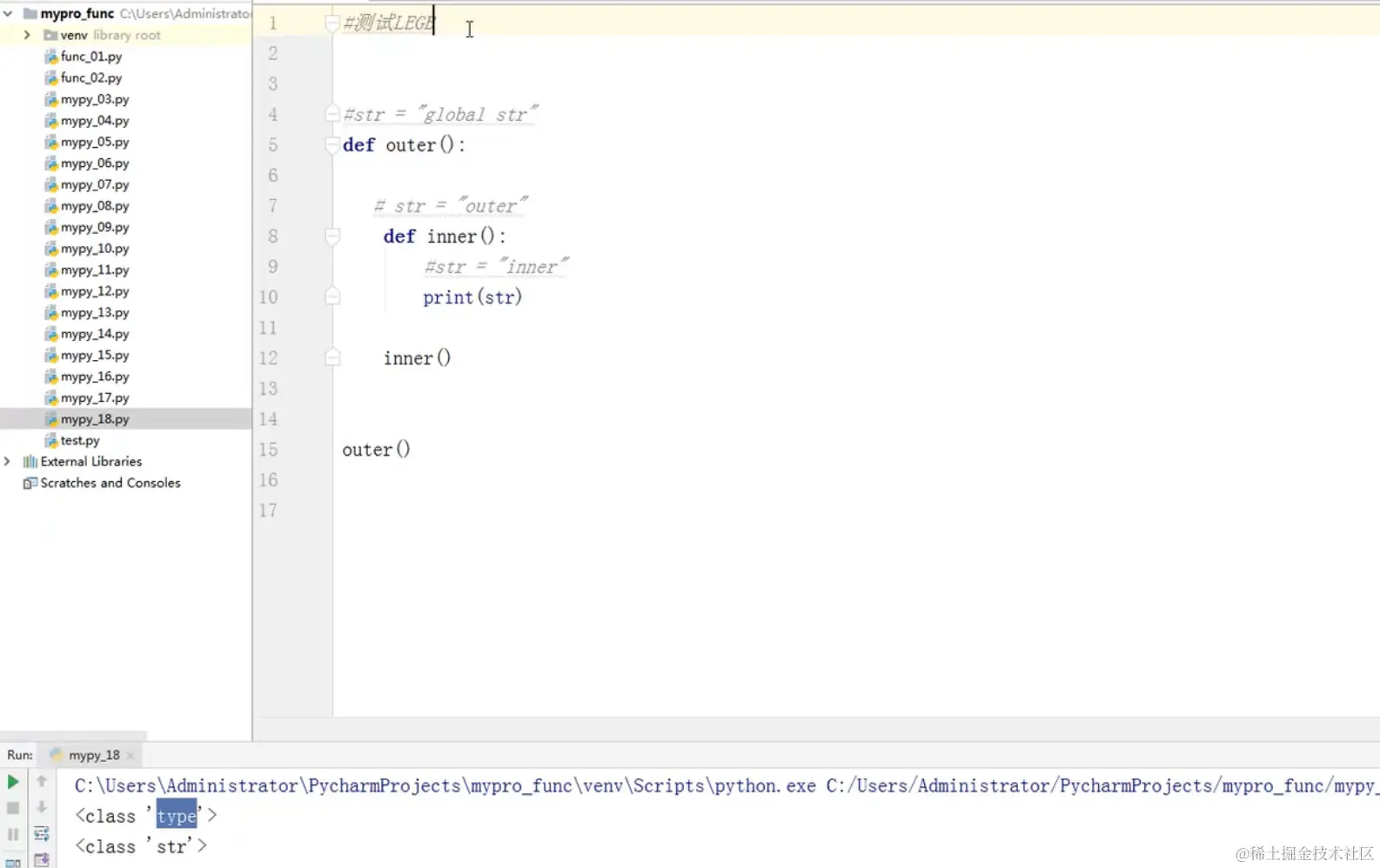Click 'print(str)' on line 10
The image size is (1380, 868).
click(472, 297)
